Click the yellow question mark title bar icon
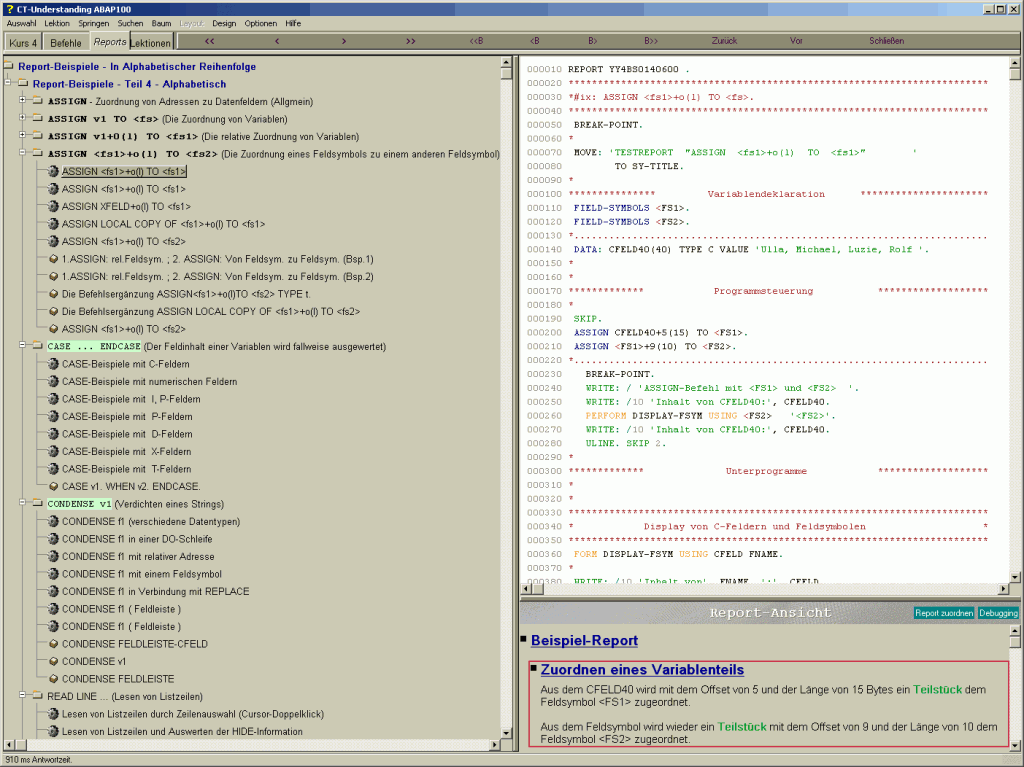 pos(8,7)
